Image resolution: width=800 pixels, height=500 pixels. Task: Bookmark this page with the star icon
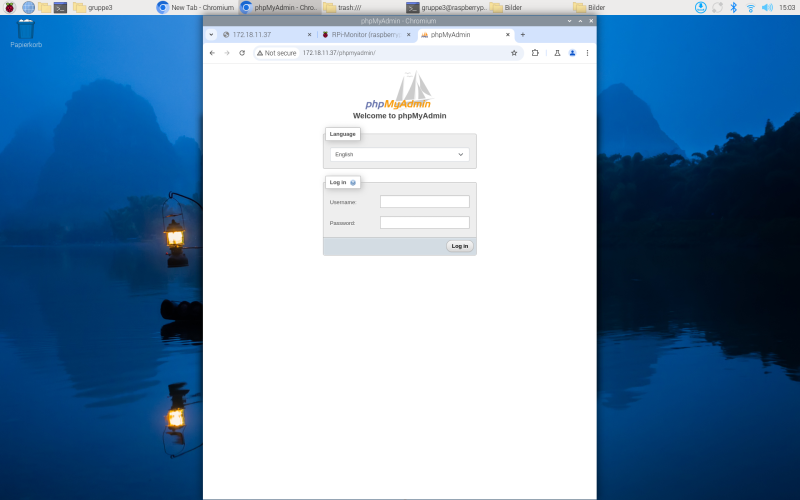[x=514, y=53]
